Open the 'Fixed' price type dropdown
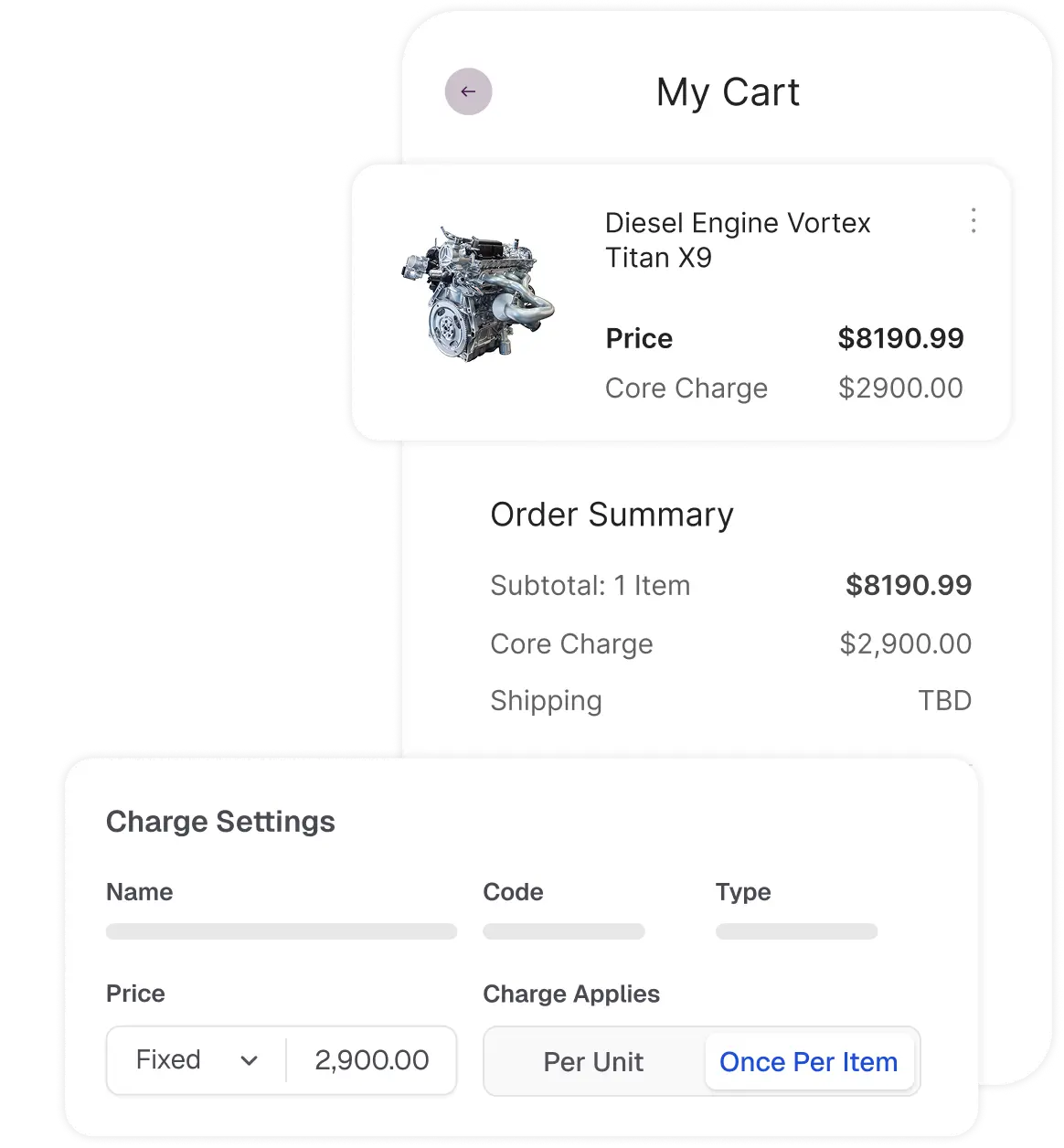This screenshot has width=1064, height=1148. click(x=192, y=1060)
